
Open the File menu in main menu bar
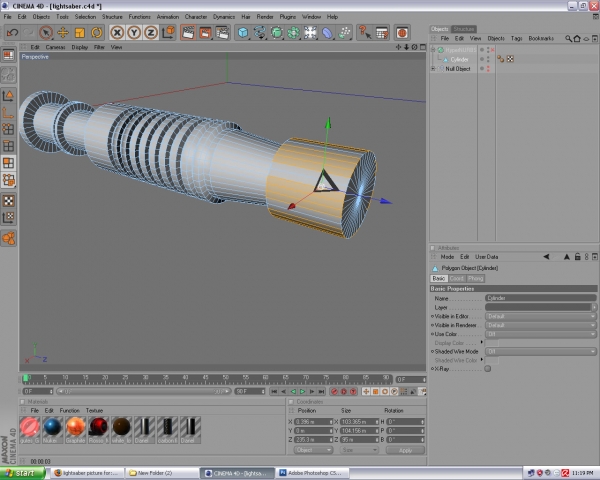tap(7, 17)
